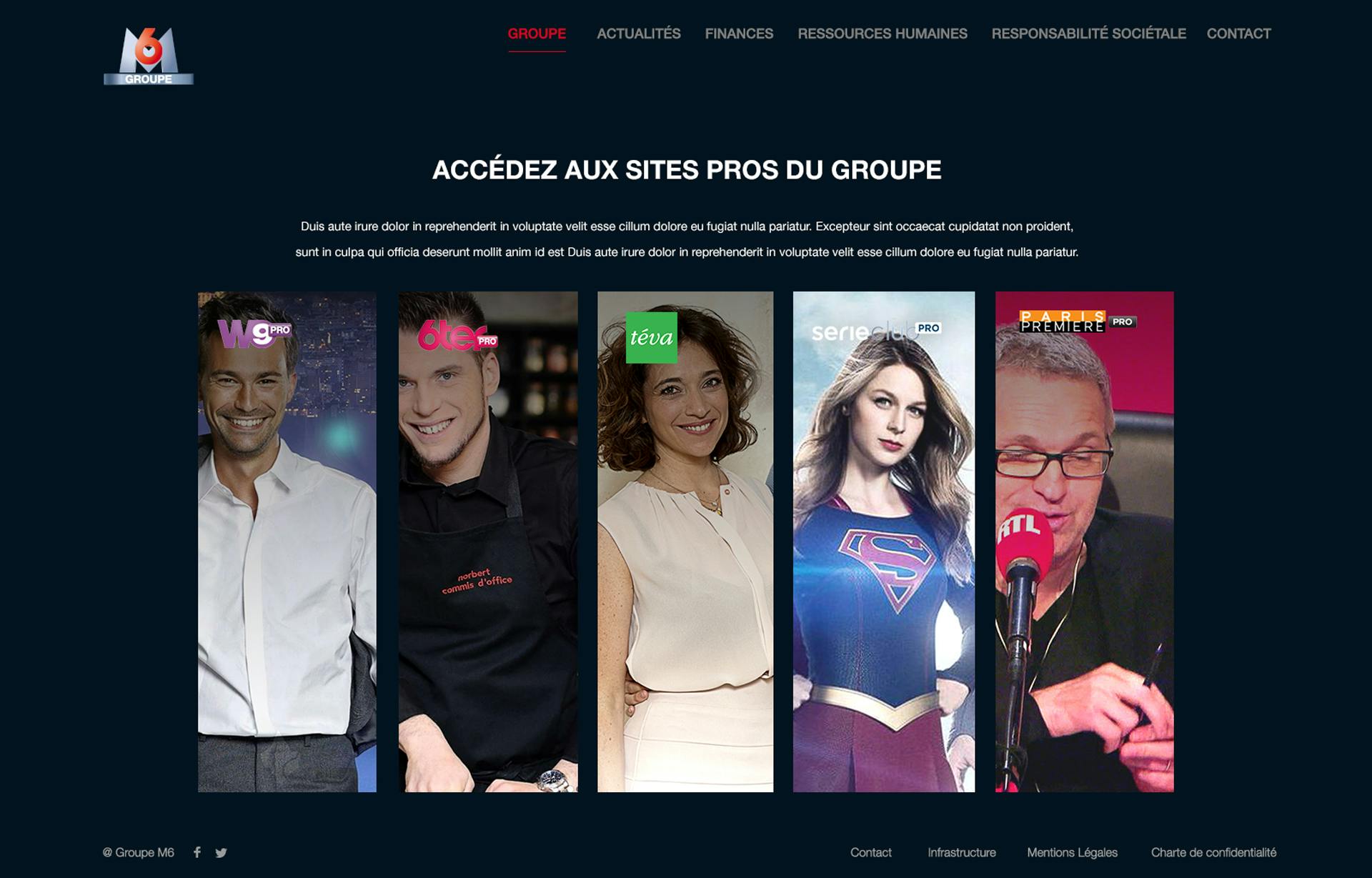
Task: Open the Twitter bird icon in footer
Action: tap(221, 852)
